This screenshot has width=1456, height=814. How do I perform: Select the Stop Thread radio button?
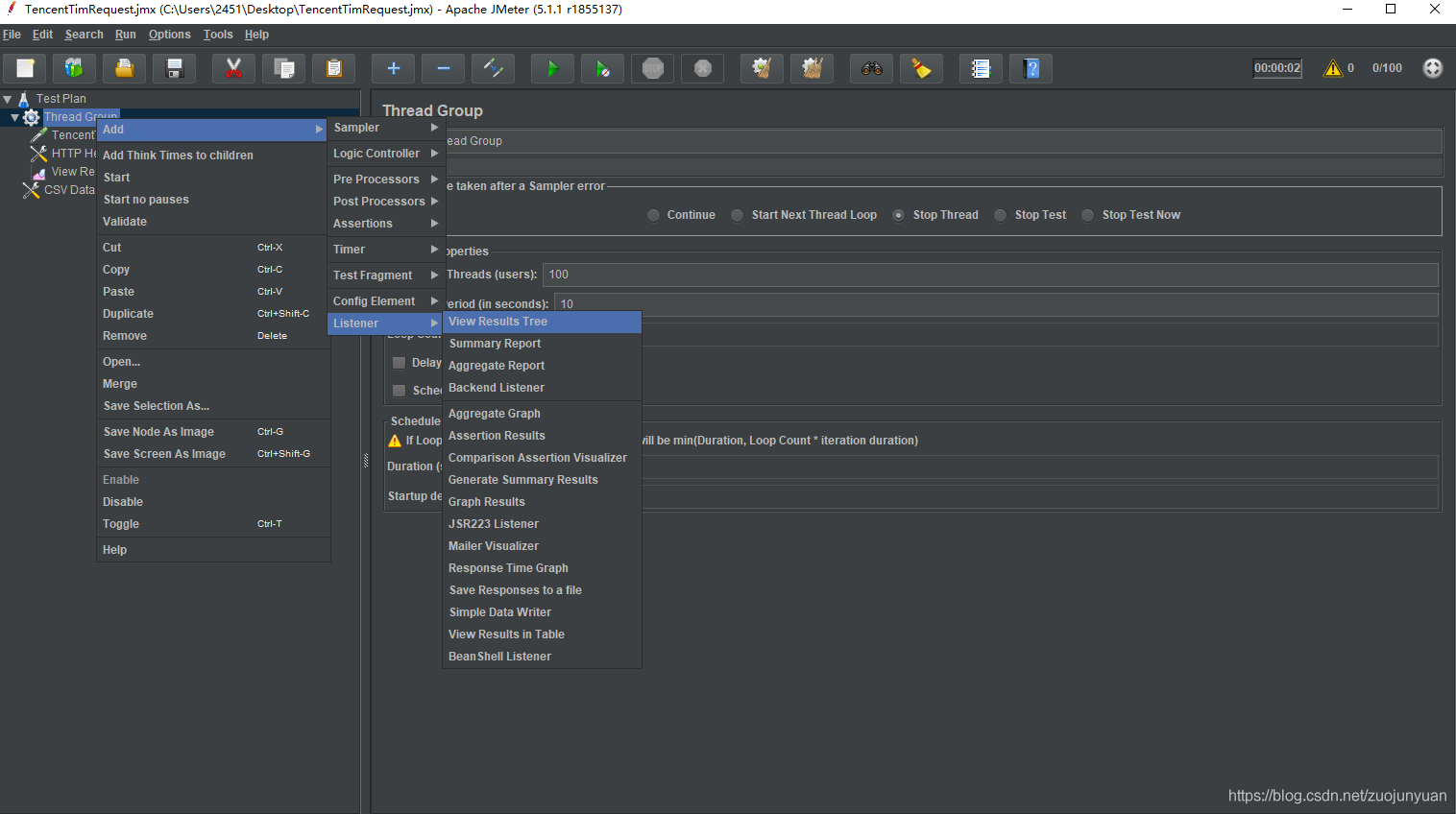pyautogui.click(x=898, y=215)
